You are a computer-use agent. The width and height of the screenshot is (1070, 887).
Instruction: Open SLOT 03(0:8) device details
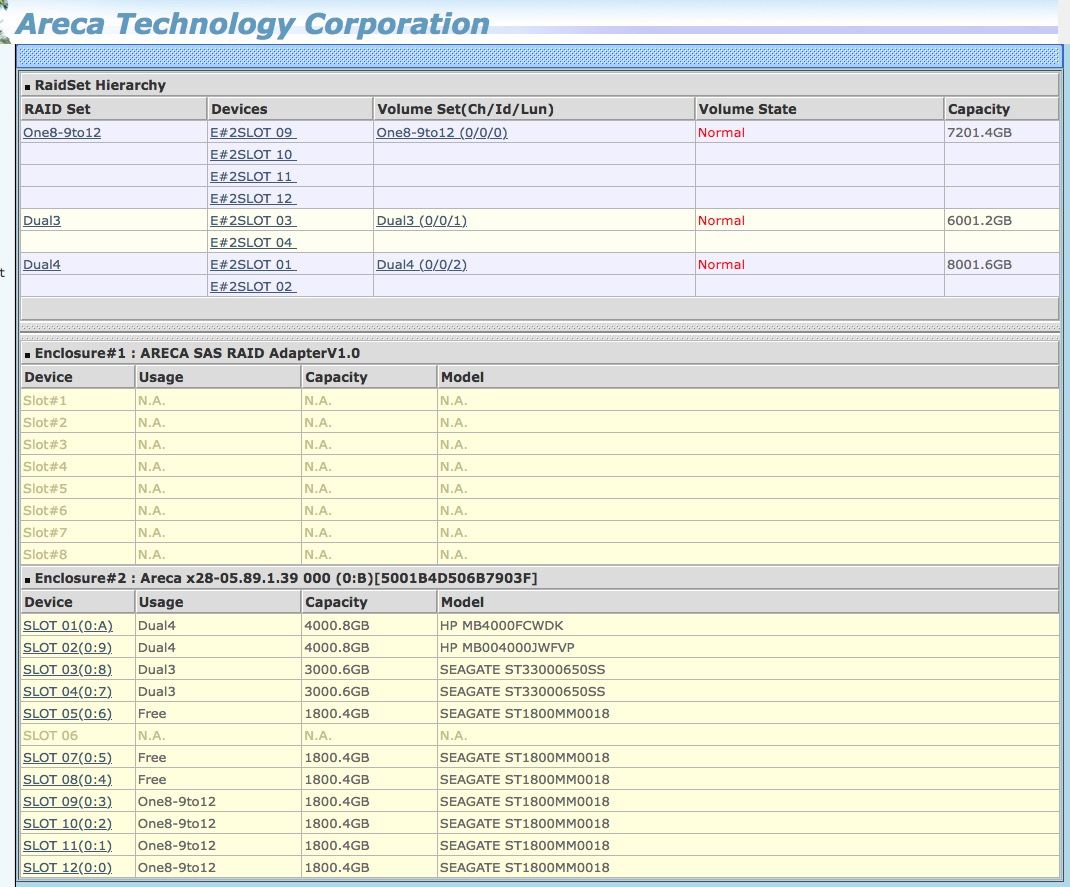(68, 669)
